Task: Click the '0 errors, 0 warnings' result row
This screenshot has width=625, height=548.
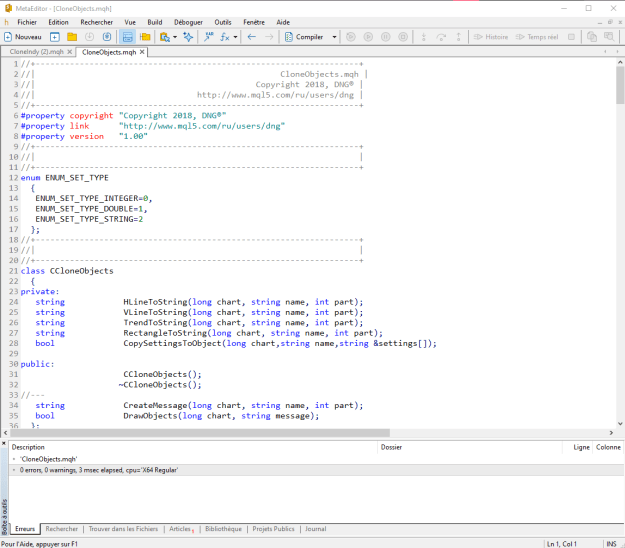Action: point(316,470)
